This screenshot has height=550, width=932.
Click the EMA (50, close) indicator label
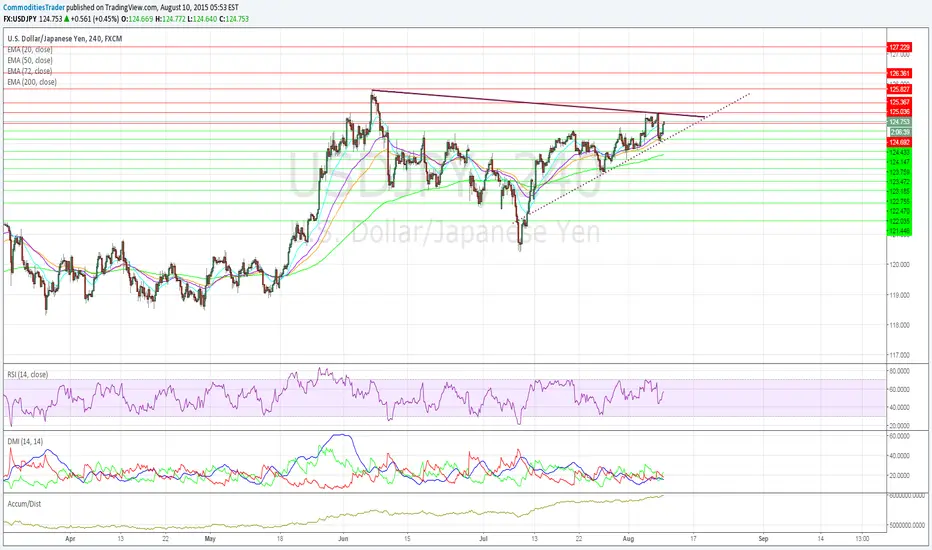click(30, 61)
